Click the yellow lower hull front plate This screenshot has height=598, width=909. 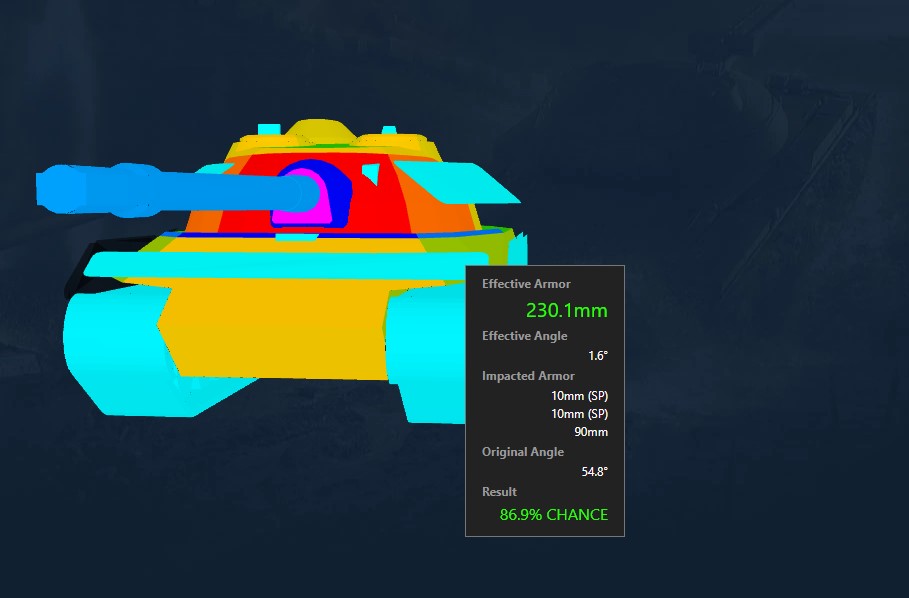click(278, 330)
